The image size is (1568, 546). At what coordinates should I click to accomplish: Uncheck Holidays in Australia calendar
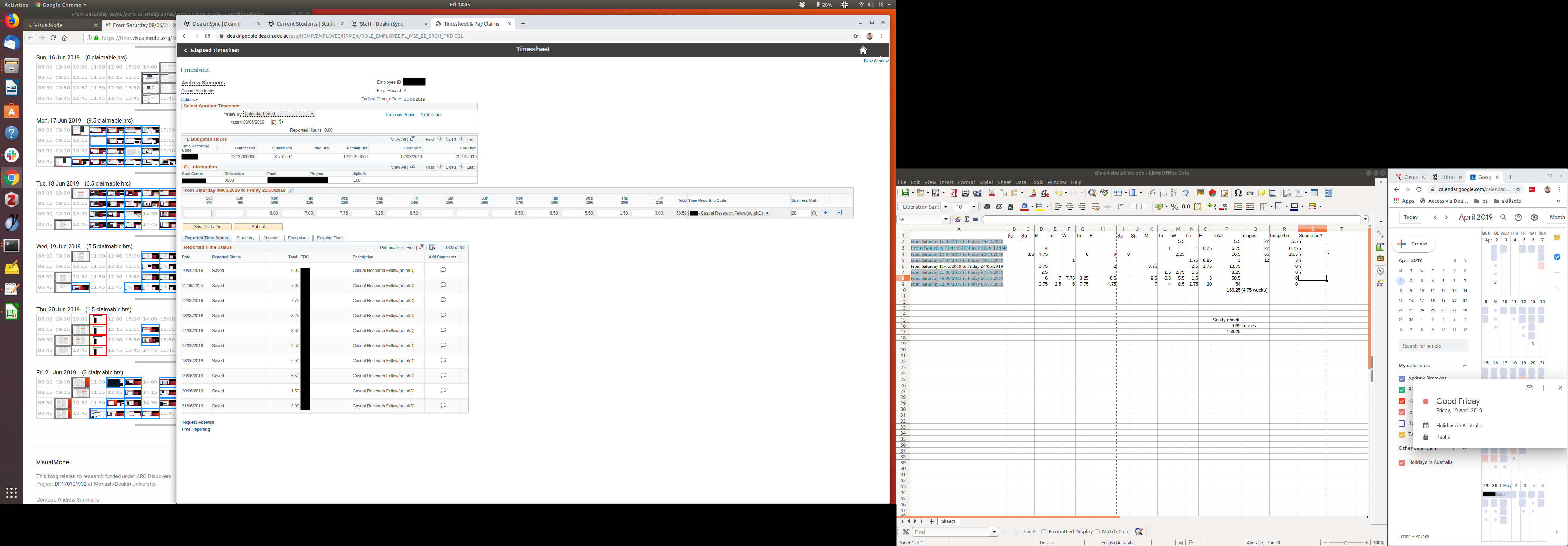1402,463
